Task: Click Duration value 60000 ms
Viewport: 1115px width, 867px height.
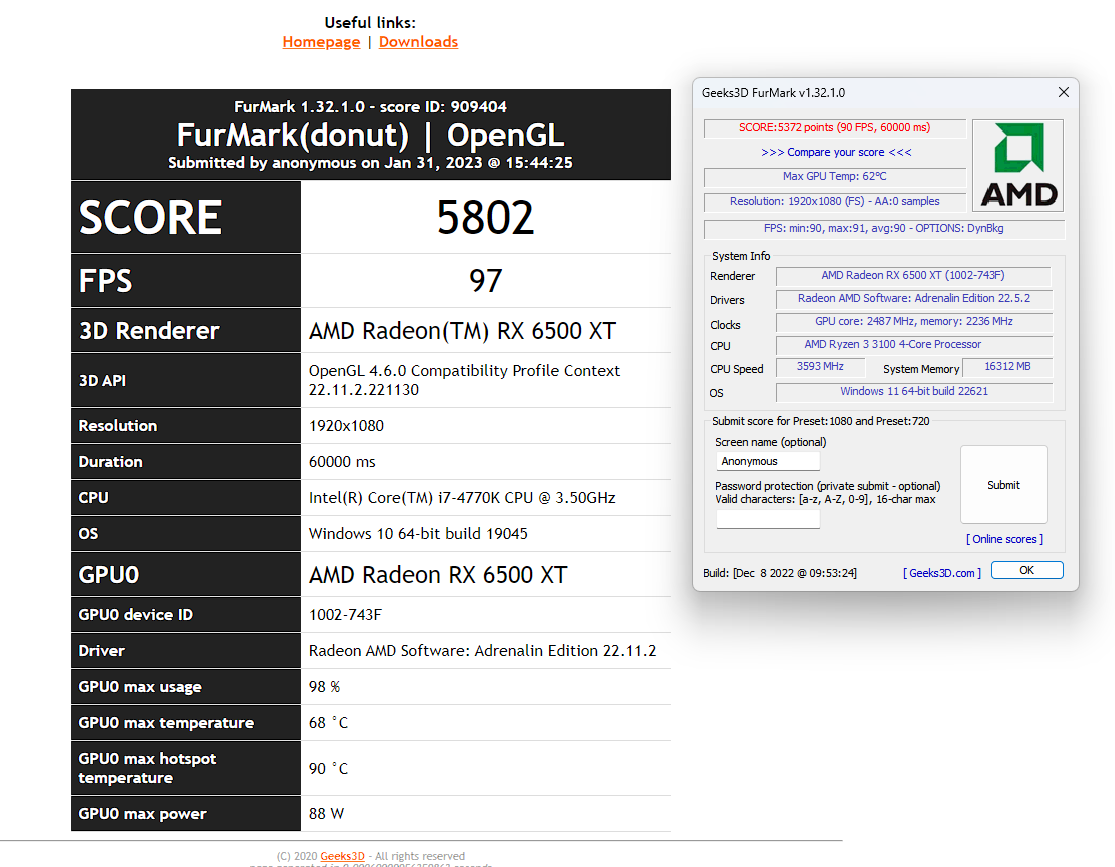Action: click(x=342, y=462)
